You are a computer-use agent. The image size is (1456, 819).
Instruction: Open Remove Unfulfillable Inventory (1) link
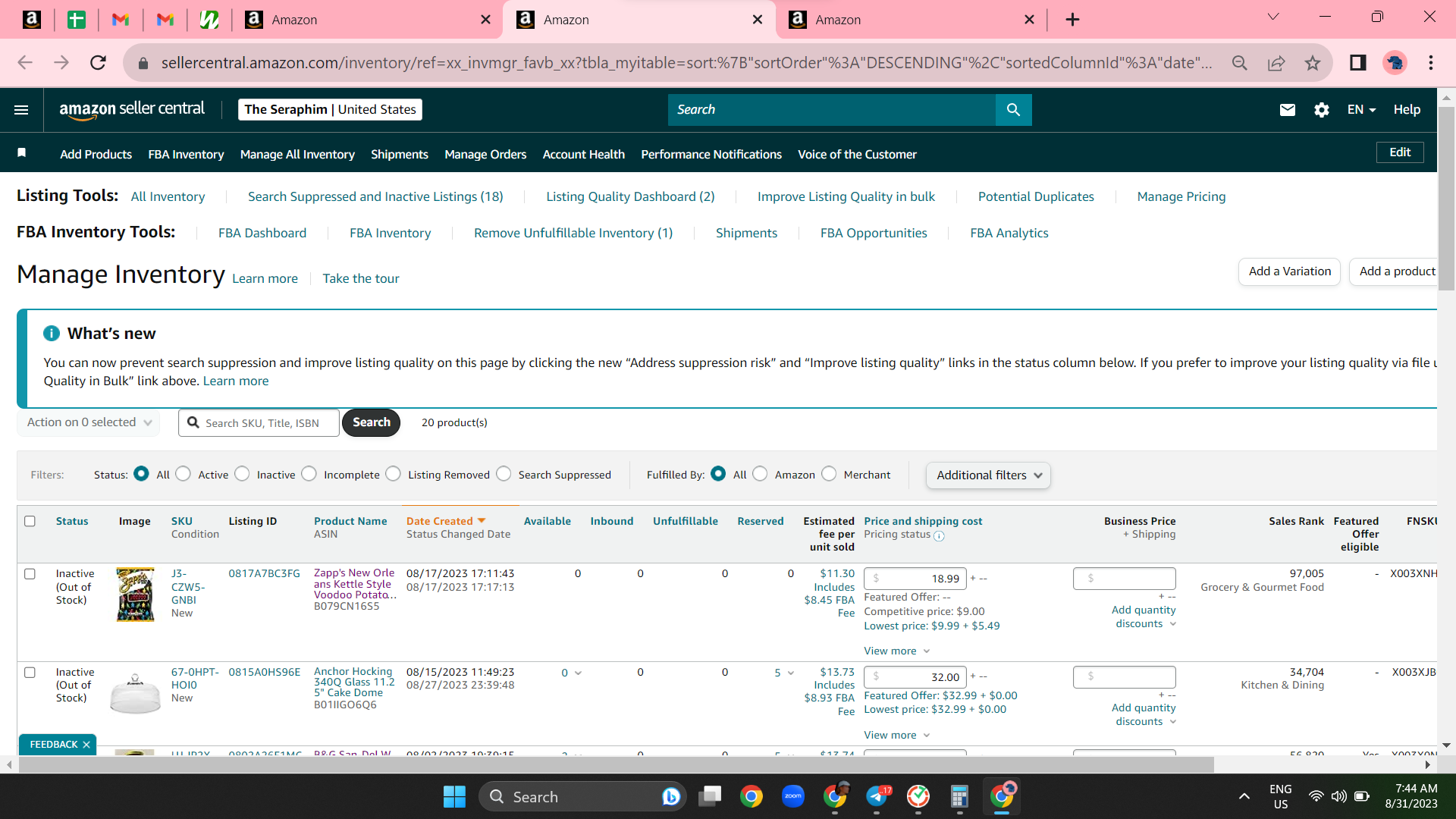pyautogui.click(x=573, y=233)
